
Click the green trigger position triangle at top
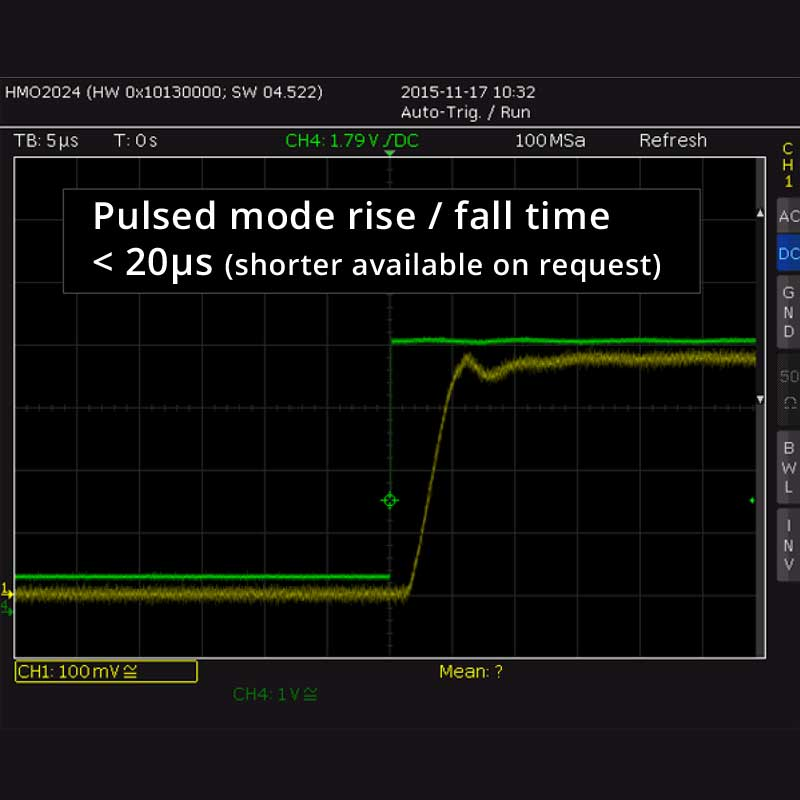click(390, 153)
